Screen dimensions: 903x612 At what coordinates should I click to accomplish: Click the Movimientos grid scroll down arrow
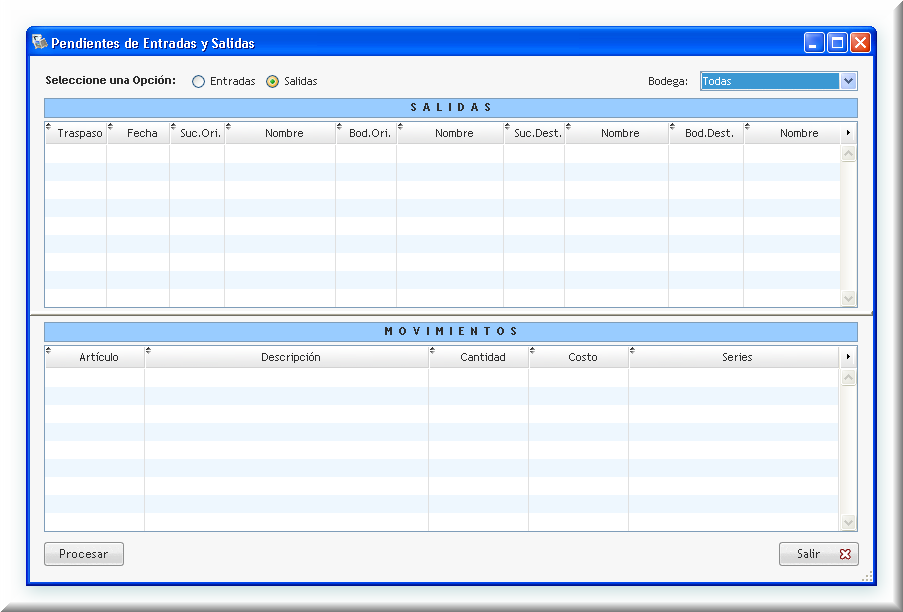[848, 522]
